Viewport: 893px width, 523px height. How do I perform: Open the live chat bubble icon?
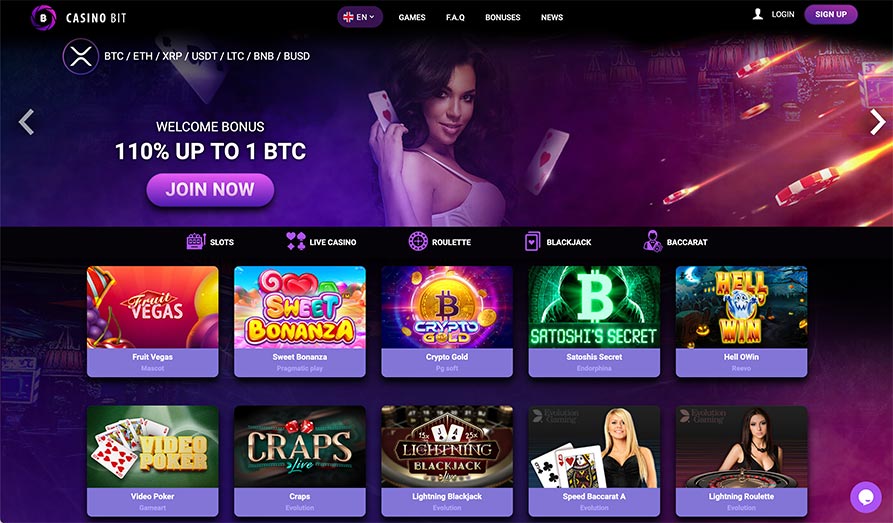[866, 497]
